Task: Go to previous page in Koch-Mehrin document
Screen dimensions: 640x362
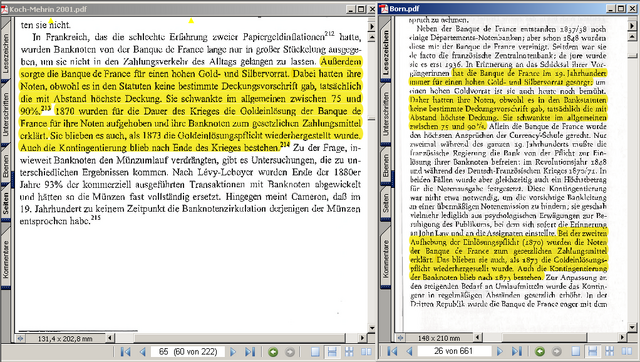Action: [142, 352]
